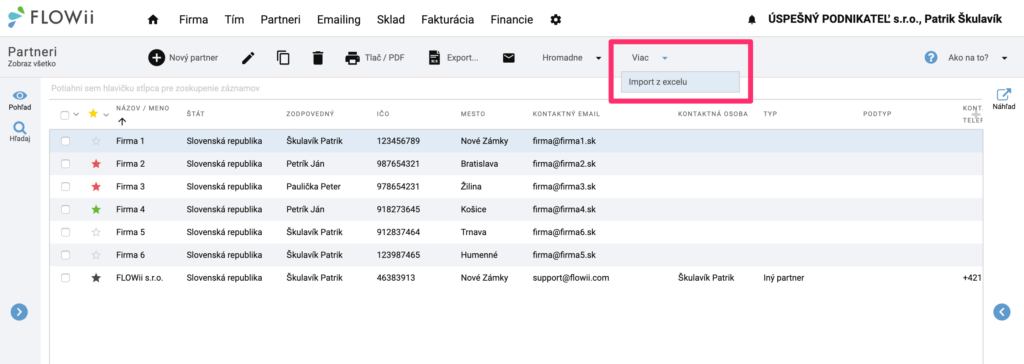Open the settings gear icon

click(556, 20)
